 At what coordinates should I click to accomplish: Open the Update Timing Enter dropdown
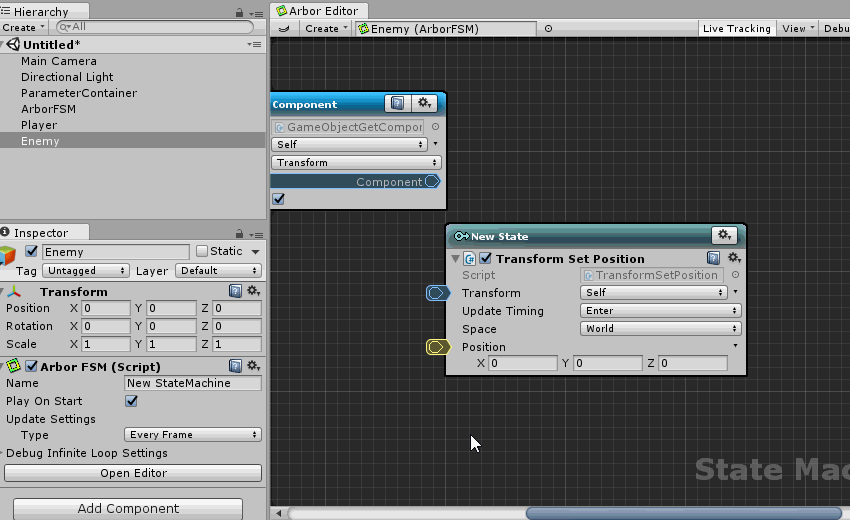pyautogui.click(x=660, y=311)
